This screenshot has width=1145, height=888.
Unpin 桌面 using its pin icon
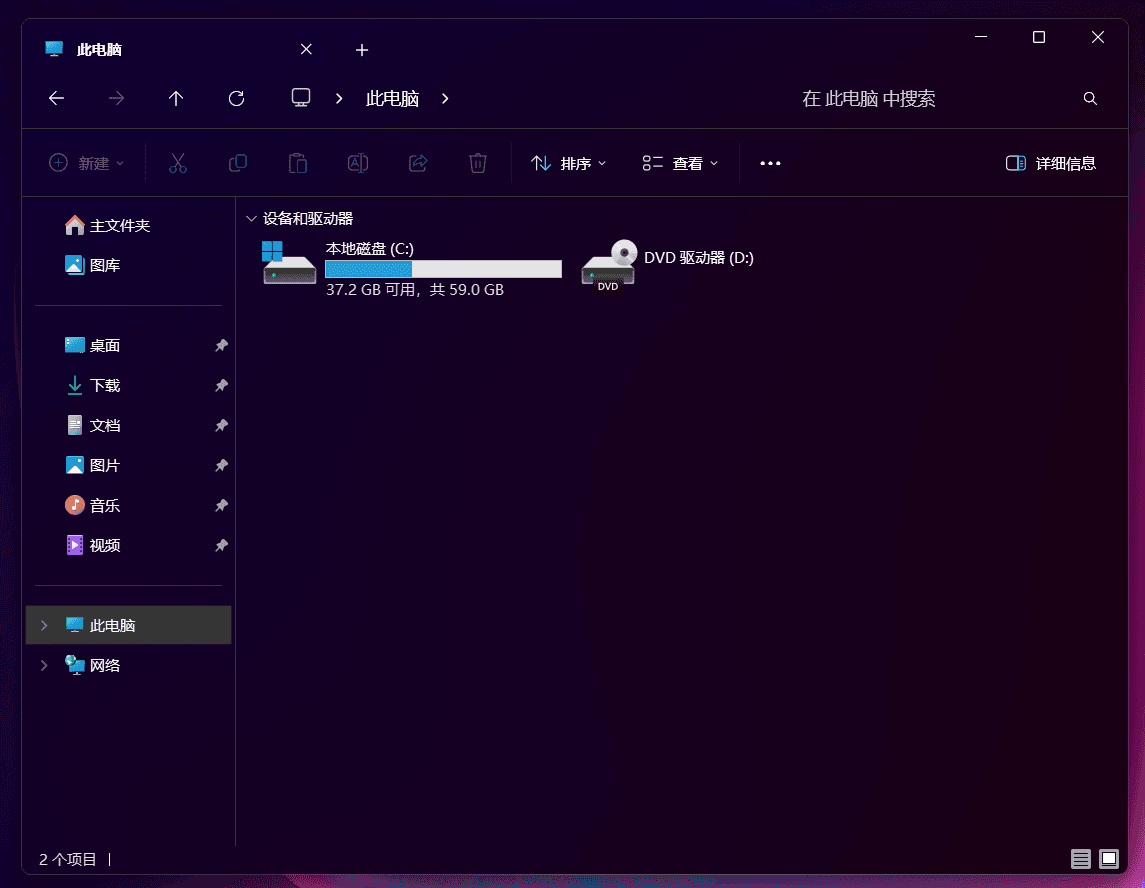click(221, 345)
